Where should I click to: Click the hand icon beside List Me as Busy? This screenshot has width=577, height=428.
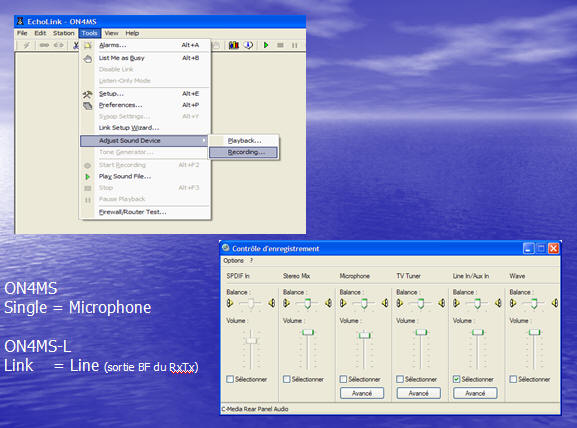[x=88, y=58]
